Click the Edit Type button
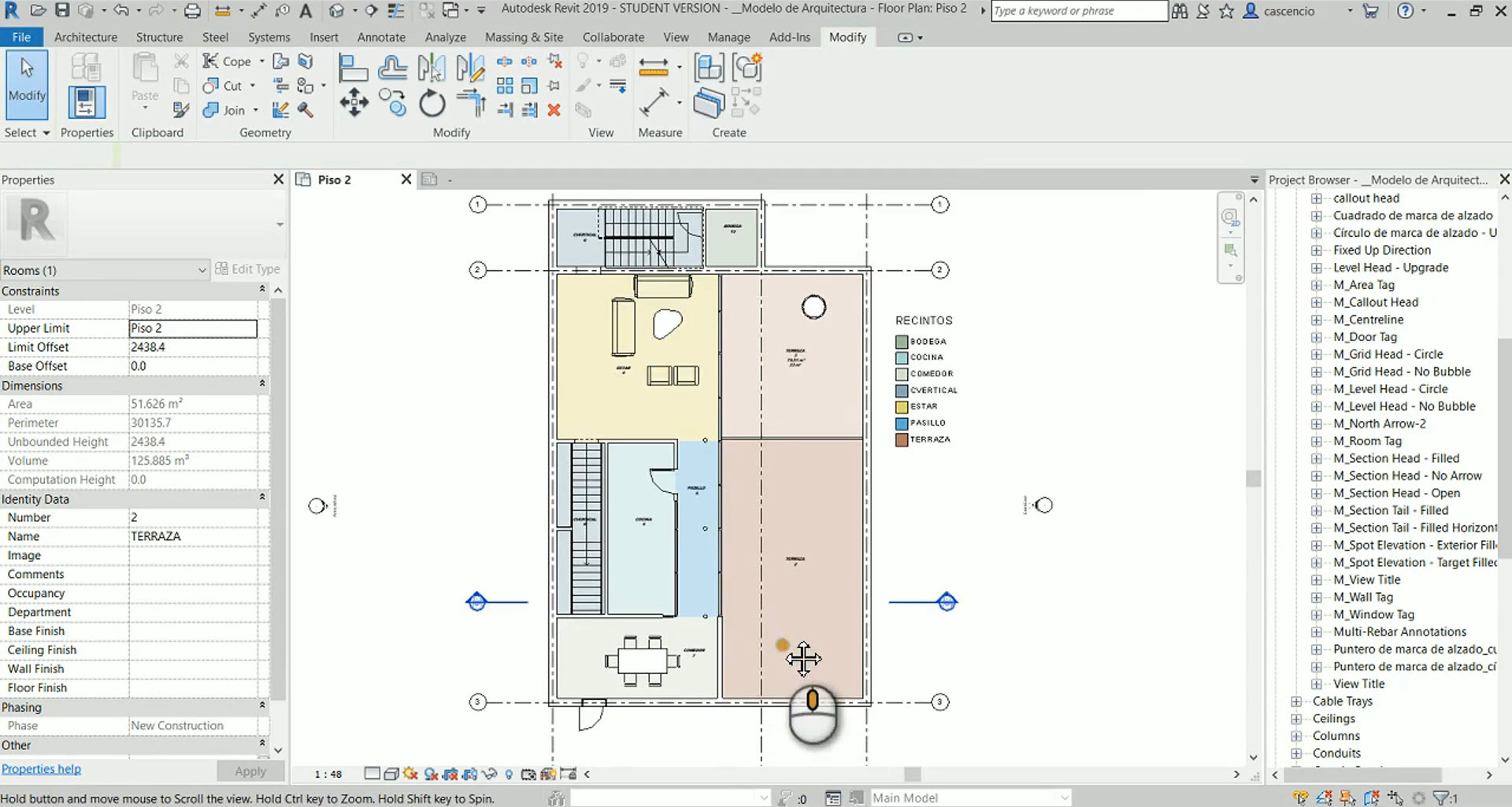 pyautogui.click(x=247, y=269)
